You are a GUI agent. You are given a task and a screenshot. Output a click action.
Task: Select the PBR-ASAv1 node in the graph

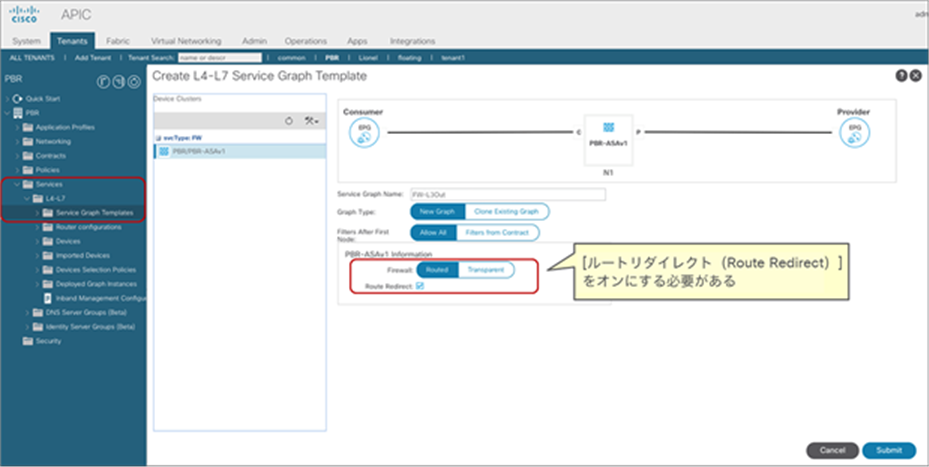click(x=608, y=140)
